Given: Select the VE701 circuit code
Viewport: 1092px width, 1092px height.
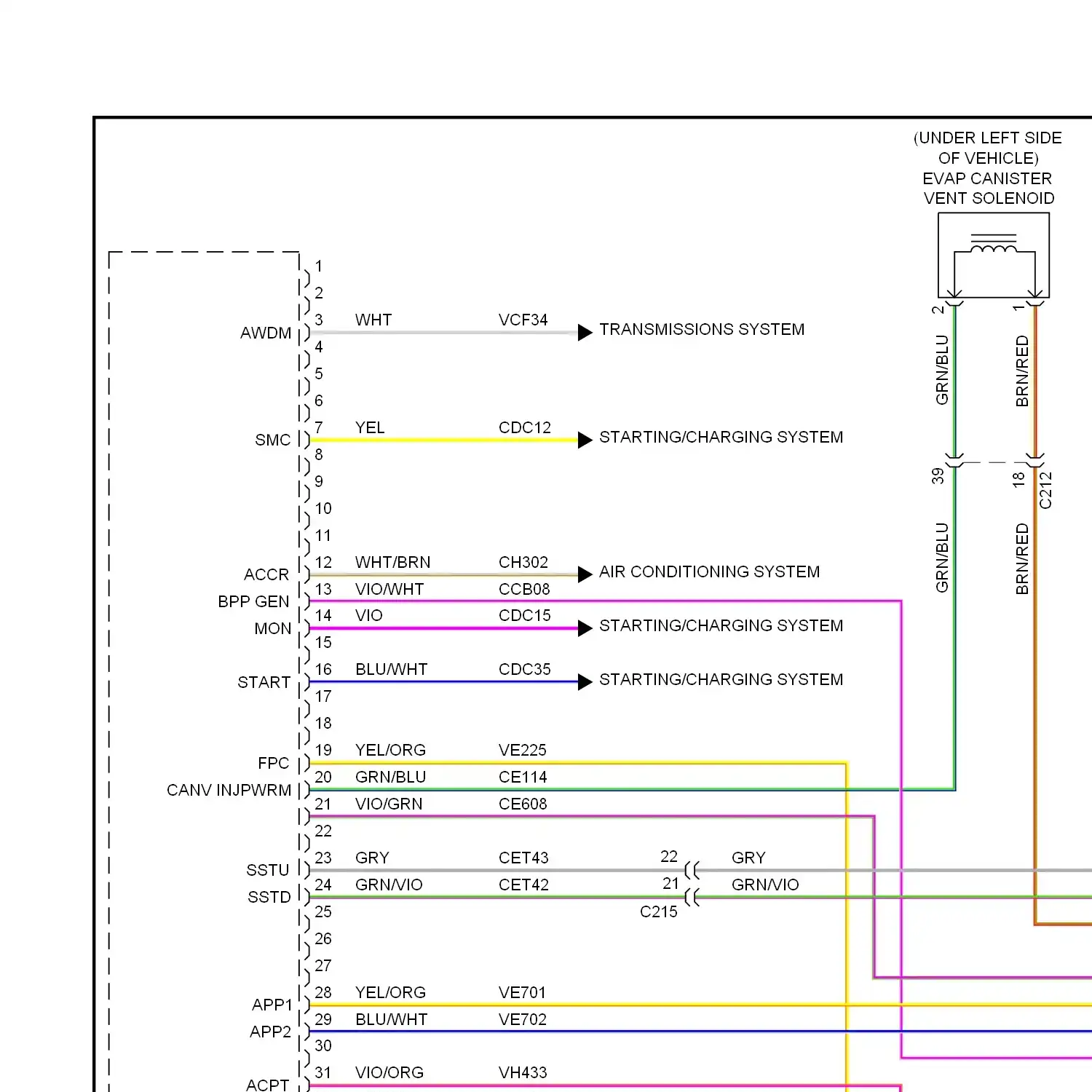Looking at the screenshot, I should click(523, 993).
